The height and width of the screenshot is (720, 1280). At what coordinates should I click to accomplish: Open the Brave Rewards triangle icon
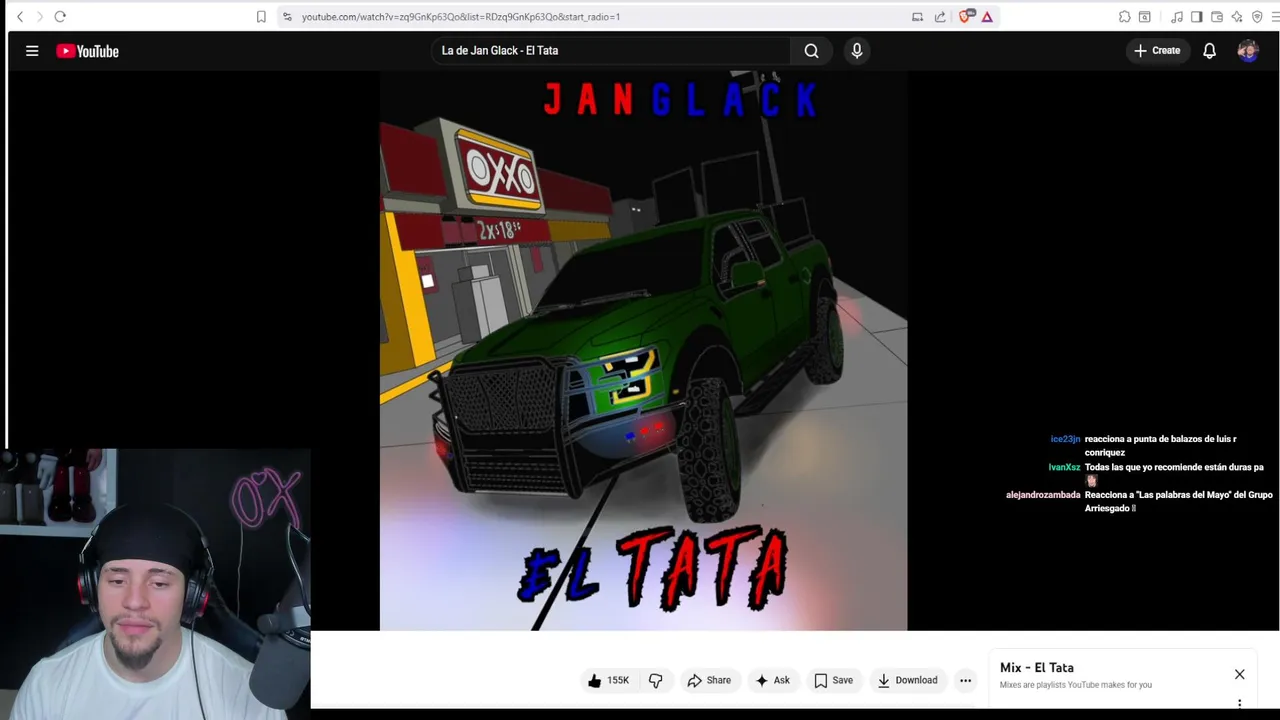987,16
